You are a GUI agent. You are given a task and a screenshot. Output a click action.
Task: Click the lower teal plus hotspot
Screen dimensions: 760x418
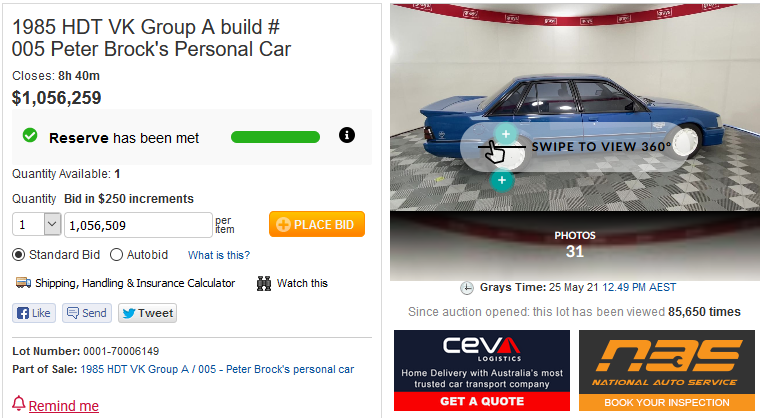point(502,180)
